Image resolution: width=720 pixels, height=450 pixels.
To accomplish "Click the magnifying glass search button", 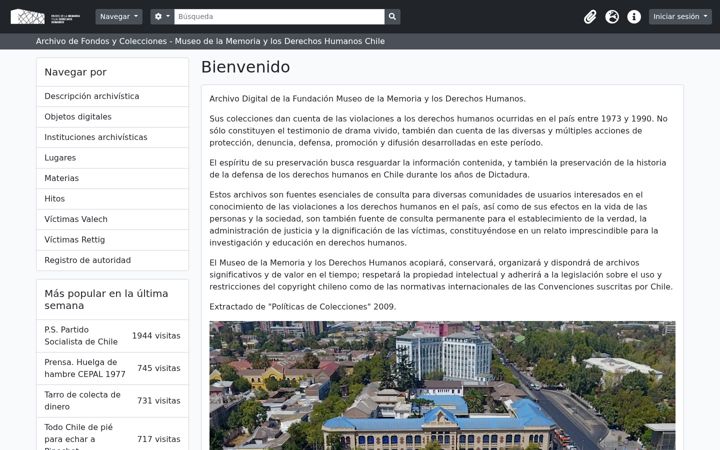I will [392, 17].
